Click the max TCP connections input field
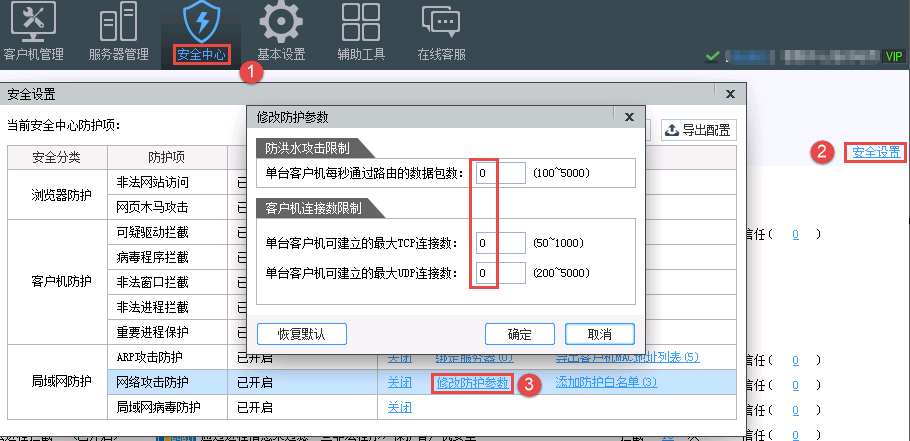This screenshot has width=910, height=441. pos(499,243)
